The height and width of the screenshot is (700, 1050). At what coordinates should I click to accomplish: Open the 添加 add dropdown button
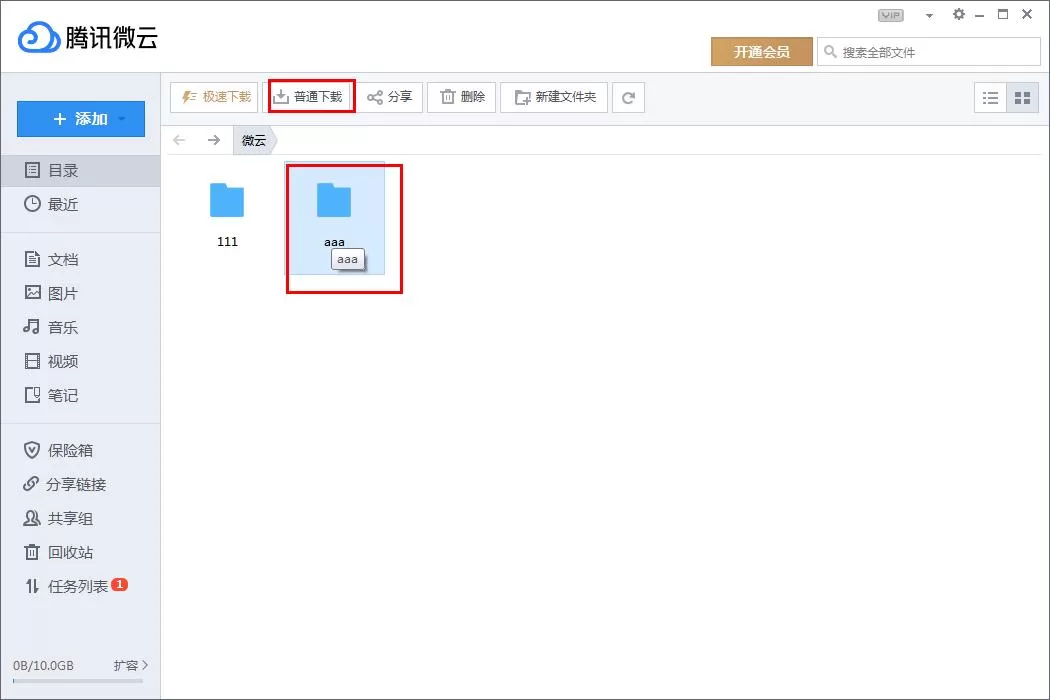tap(81, 119)
